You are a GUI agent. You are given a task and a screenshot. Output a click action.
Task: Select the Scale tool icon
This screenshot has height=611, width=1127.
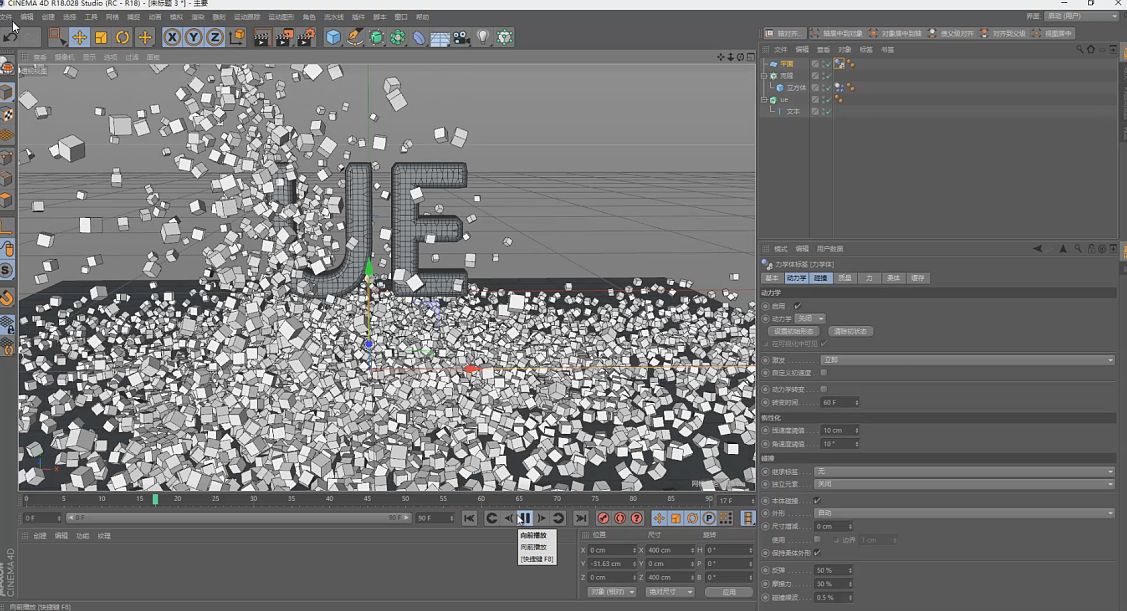coord(101,37)
